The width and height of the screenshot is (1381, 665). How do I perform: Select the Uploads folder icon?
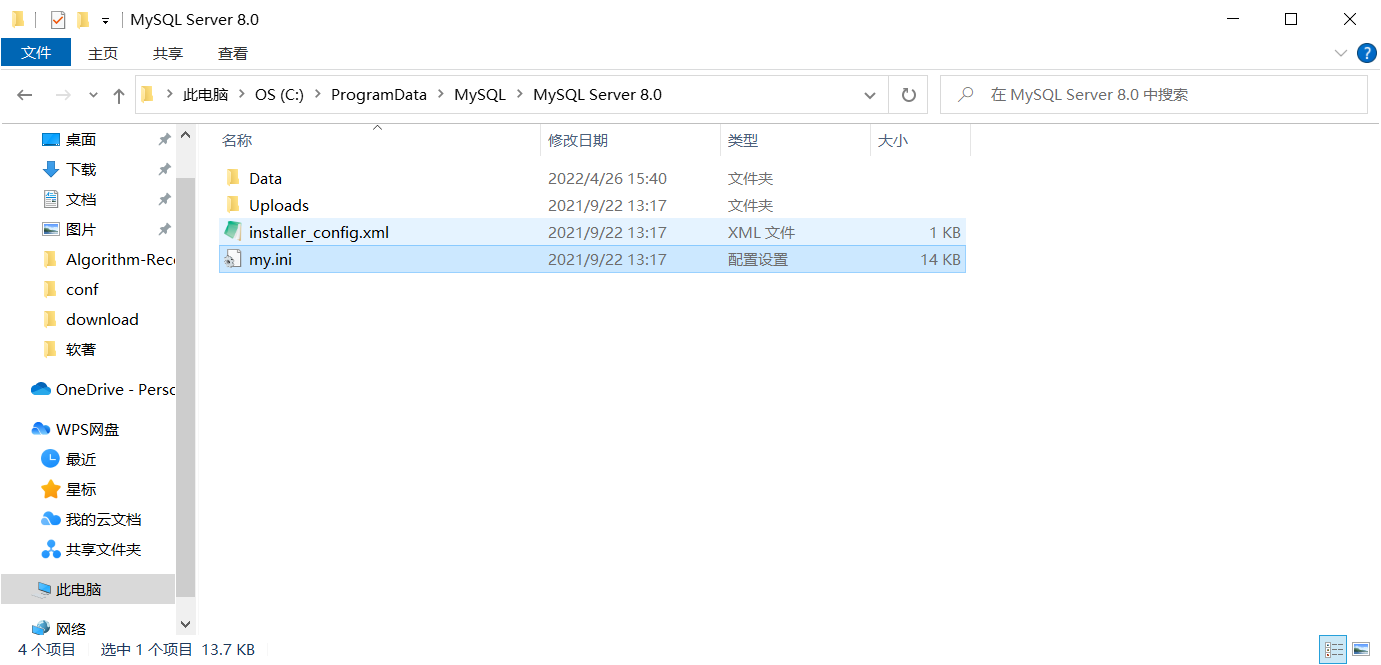tap(233, 205)
